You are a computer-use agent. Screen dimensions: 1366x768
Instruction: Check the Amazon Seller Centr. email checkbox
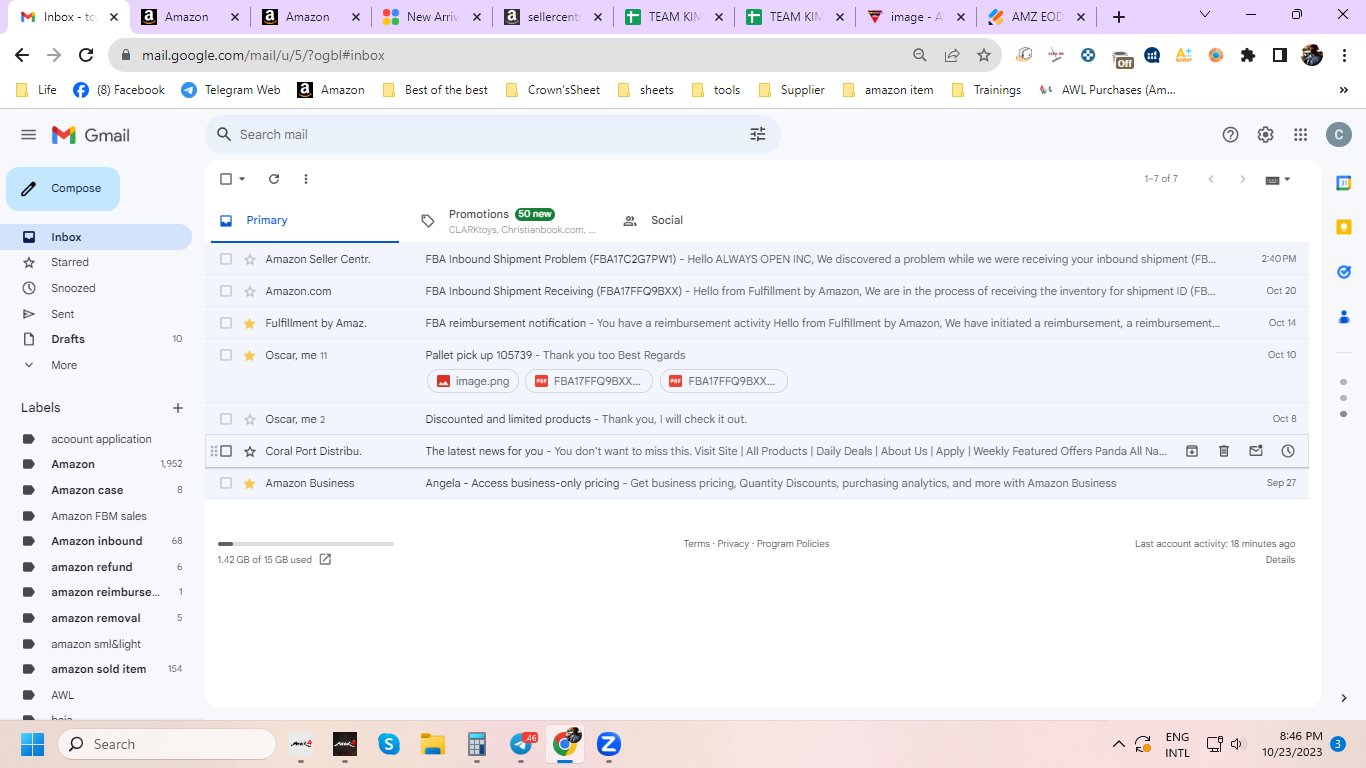click(226, 259)
